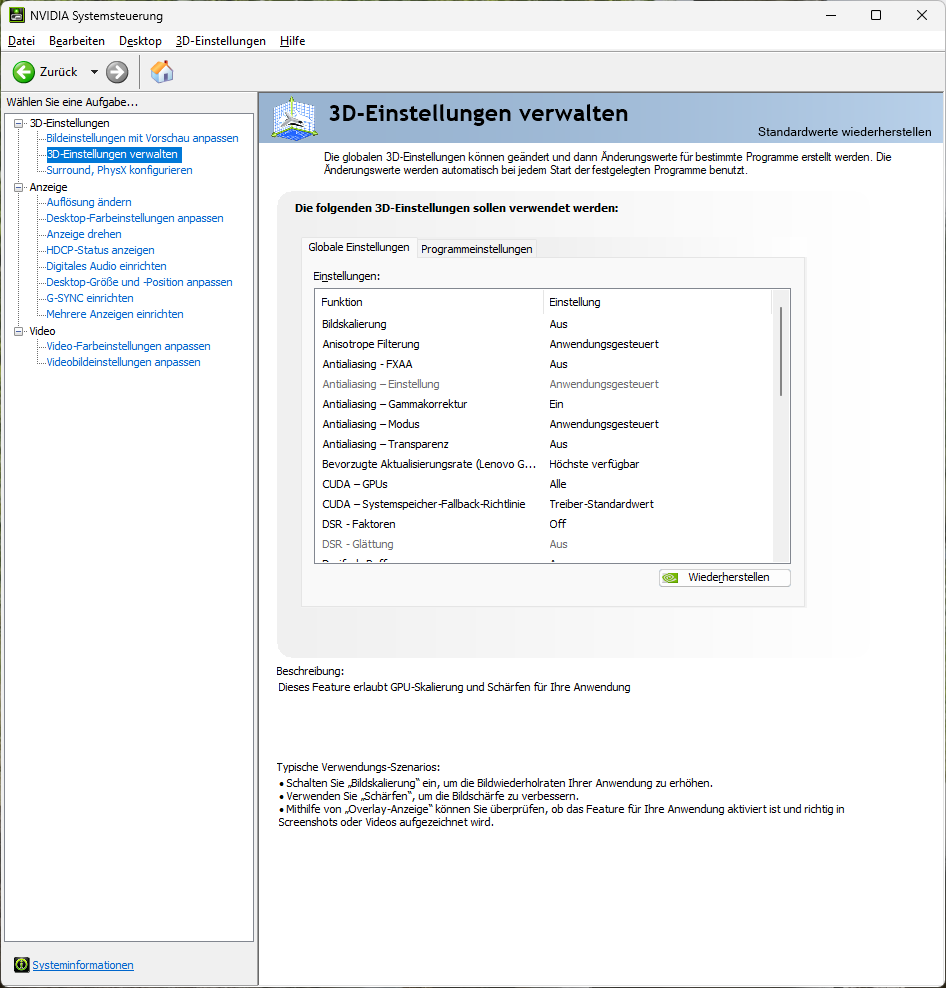Open Desktop-Größe und -Position anpassen
The width and height of the screenshot is (946, 988).
(x=139, y=282)
